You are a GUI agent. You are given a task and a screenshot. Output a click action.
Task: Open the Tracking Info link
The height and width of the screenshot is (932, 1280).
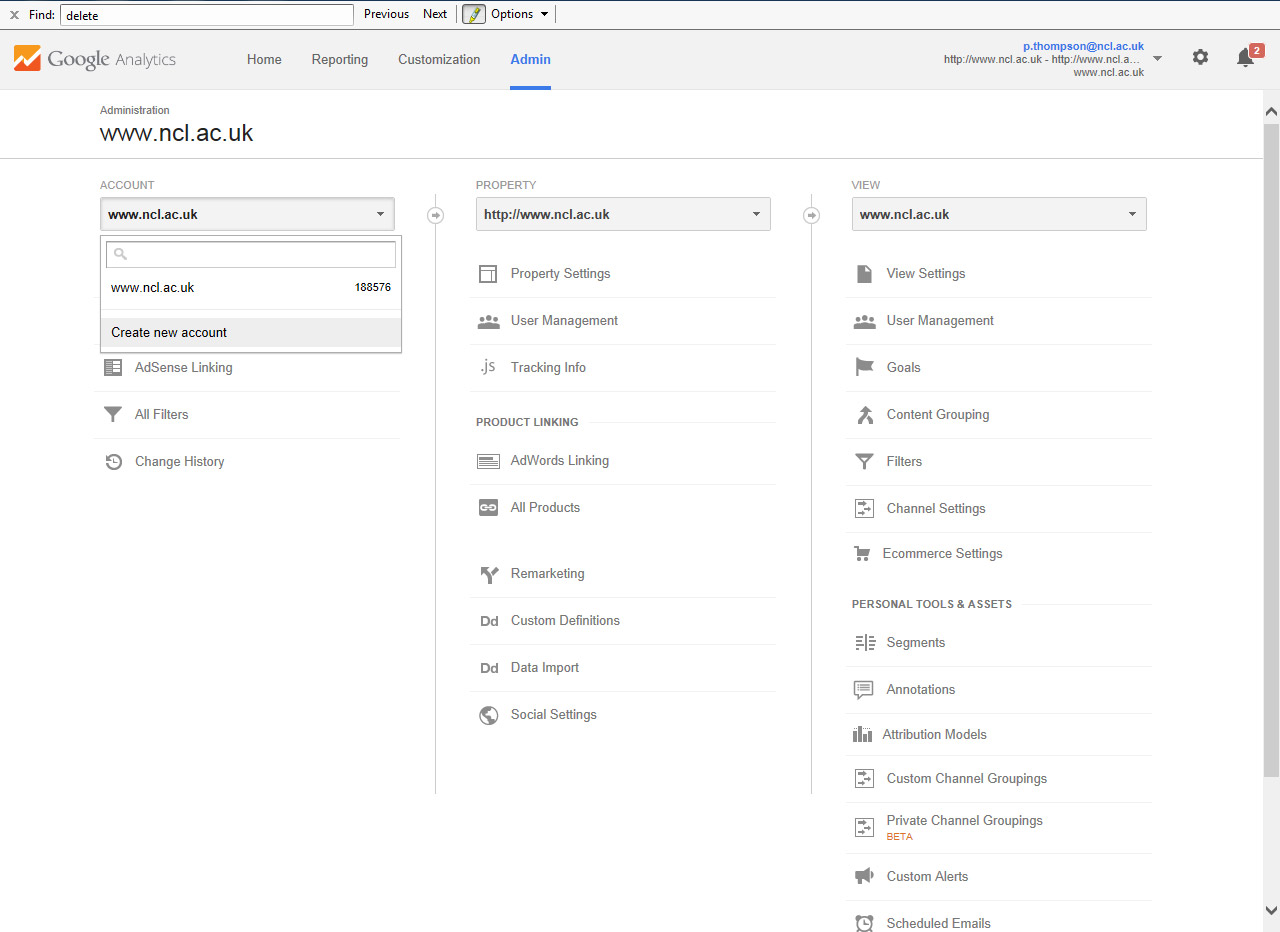[x=548, y=367]
